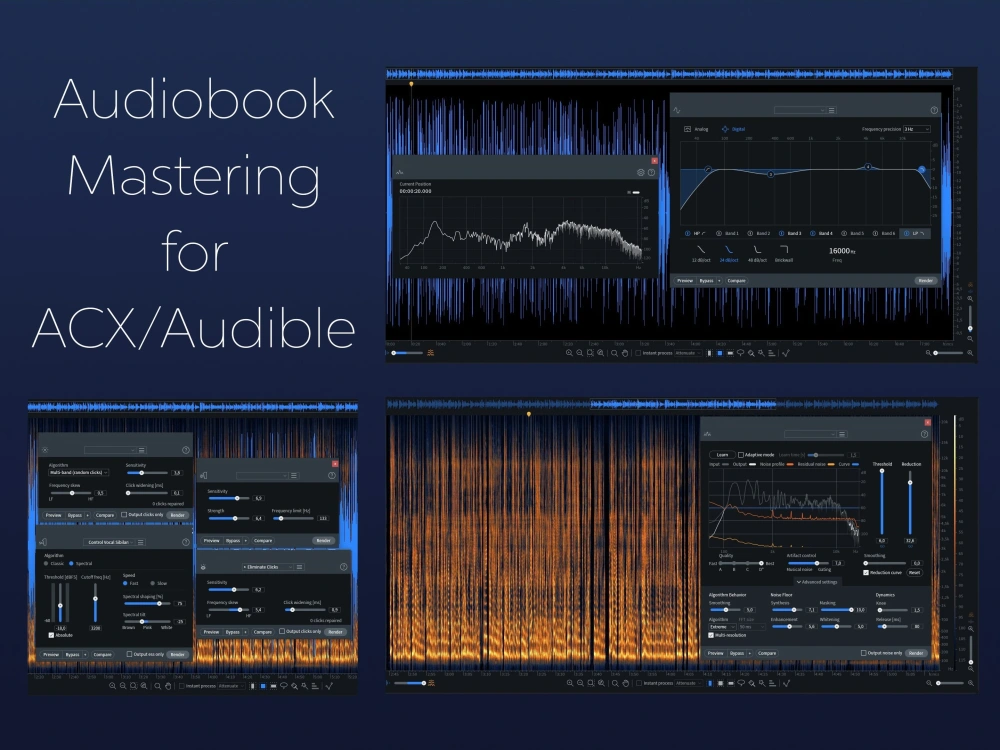This screenshot has height=750, width=1000.
Task: Click Compare in the EQ panel
Action: [x=737, y=281]
